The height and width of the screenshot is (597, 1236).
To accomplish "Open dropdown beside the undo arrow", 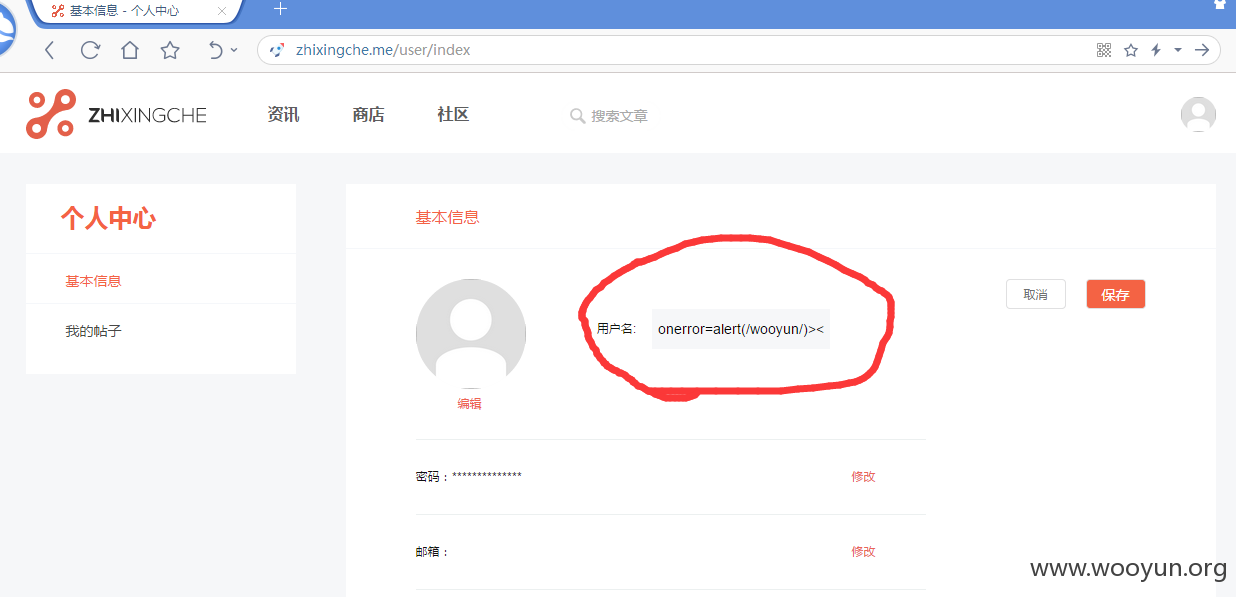I will tap(234, 50).
